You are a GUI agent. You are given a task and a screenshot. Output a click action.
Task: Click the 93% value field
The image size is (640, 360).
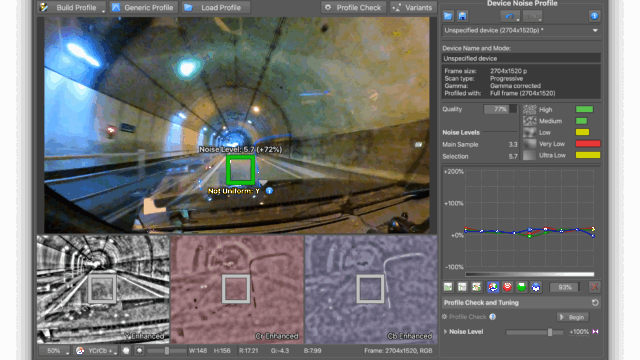(x=565, y=287)
